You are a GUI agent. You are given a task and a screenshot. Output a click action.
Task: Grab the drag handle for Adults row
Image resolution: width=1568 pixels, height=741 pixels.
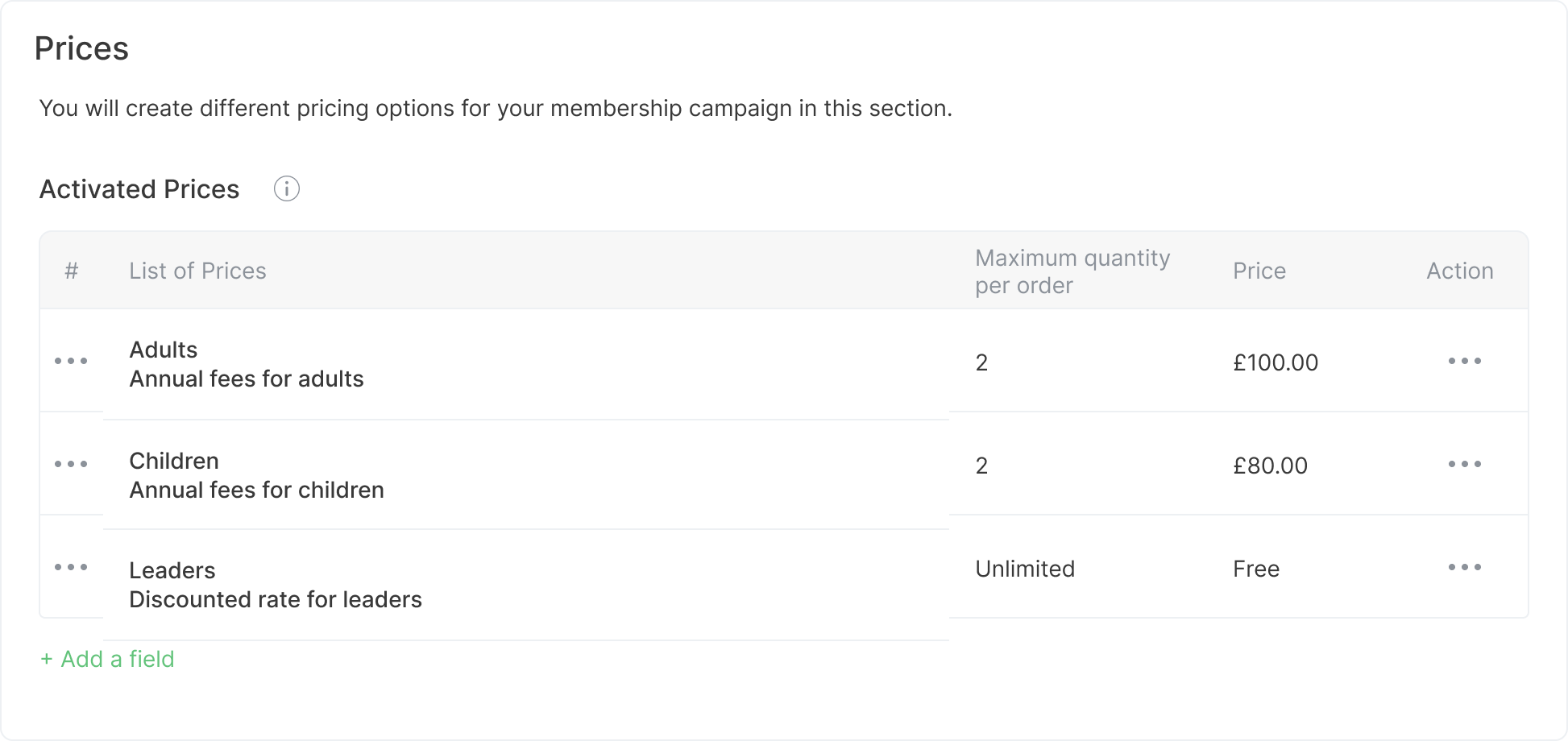point(71,361)
